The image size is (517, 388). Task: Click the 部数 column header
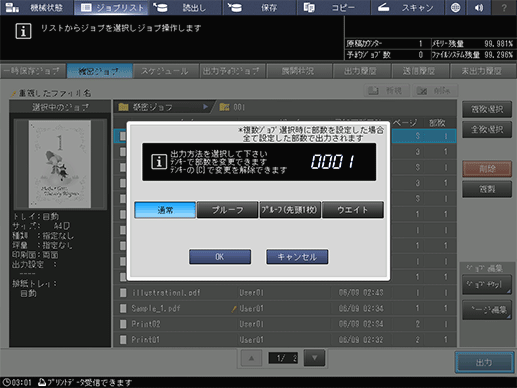click(x=437, y=123)
